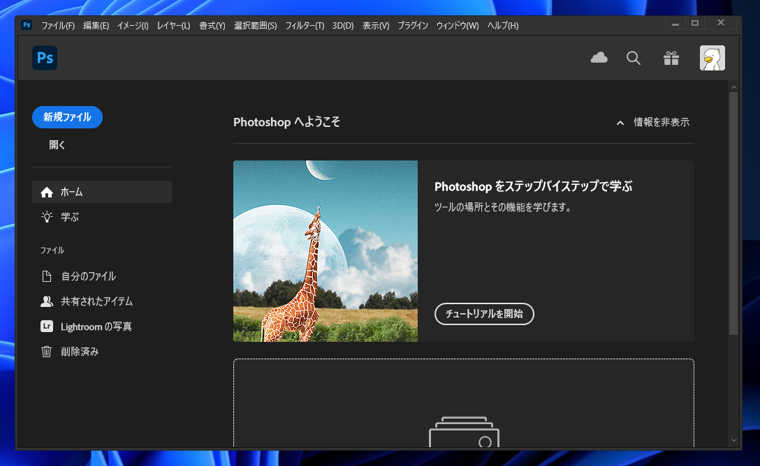Click the Lr icon beside Lightroom の写真
This screenshot has width=760, height=466.
pos(47,326)
